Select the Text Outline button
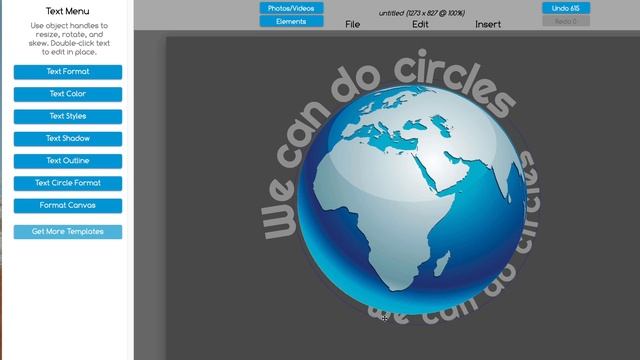The image size is (640, 360). tap(68, 161)
